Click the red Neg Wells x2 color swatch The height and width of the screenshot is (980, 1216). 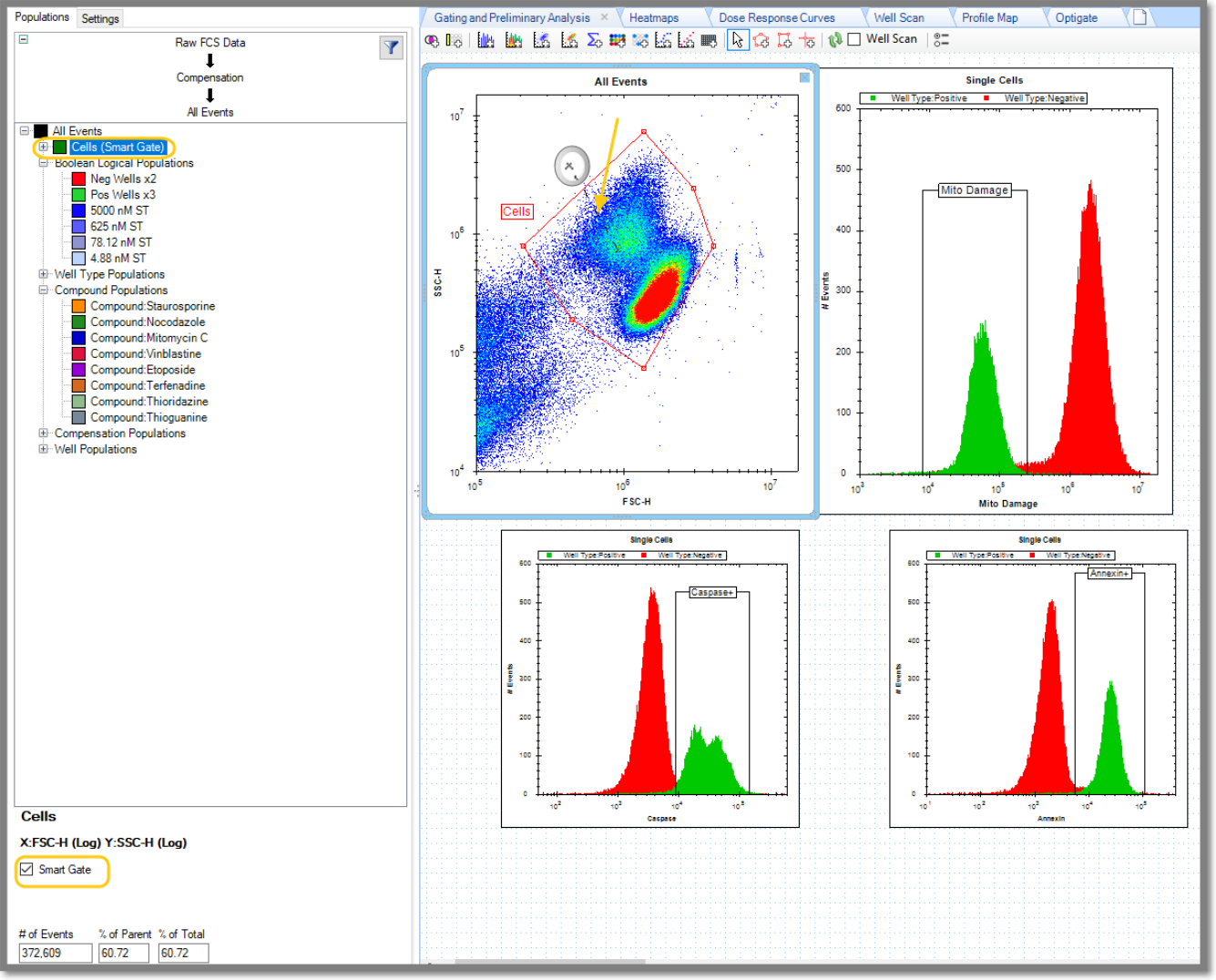78,179
